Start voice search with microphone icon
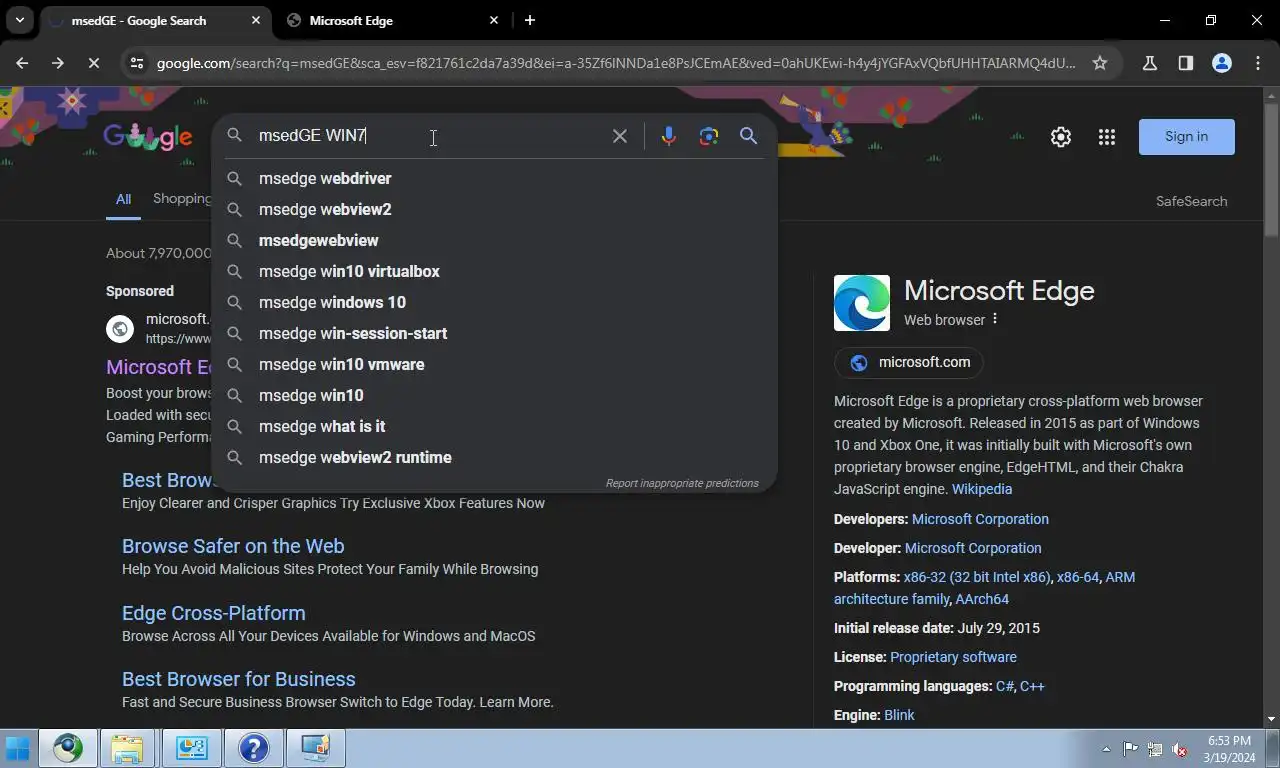1280x768 pixels. click(669, 136)
